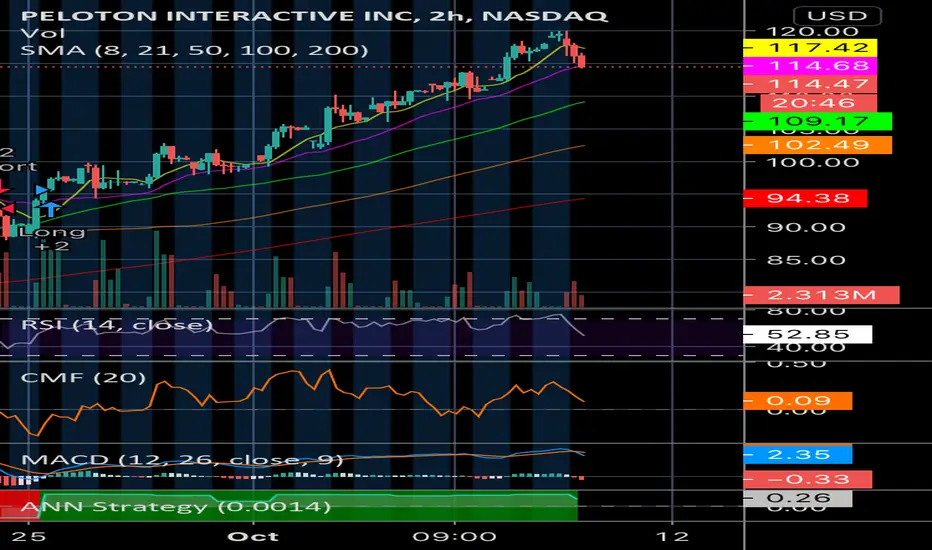932x550 pixels.
Task: Select the orange 102.49 SMA price label
Action: (x=817, y=145)
